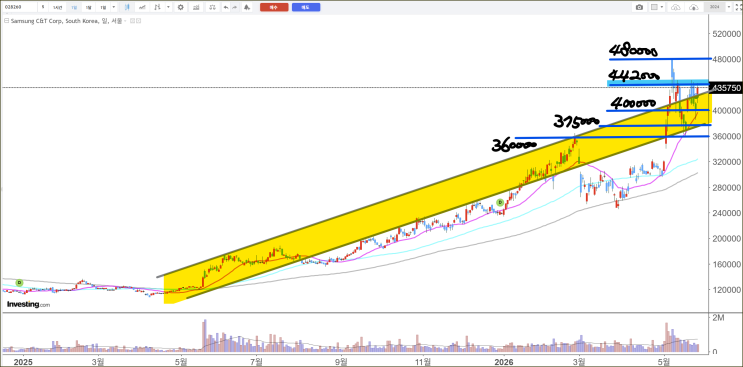Click the load chart cloud icon
The image size is (743, 367).
tap(676, 8)
